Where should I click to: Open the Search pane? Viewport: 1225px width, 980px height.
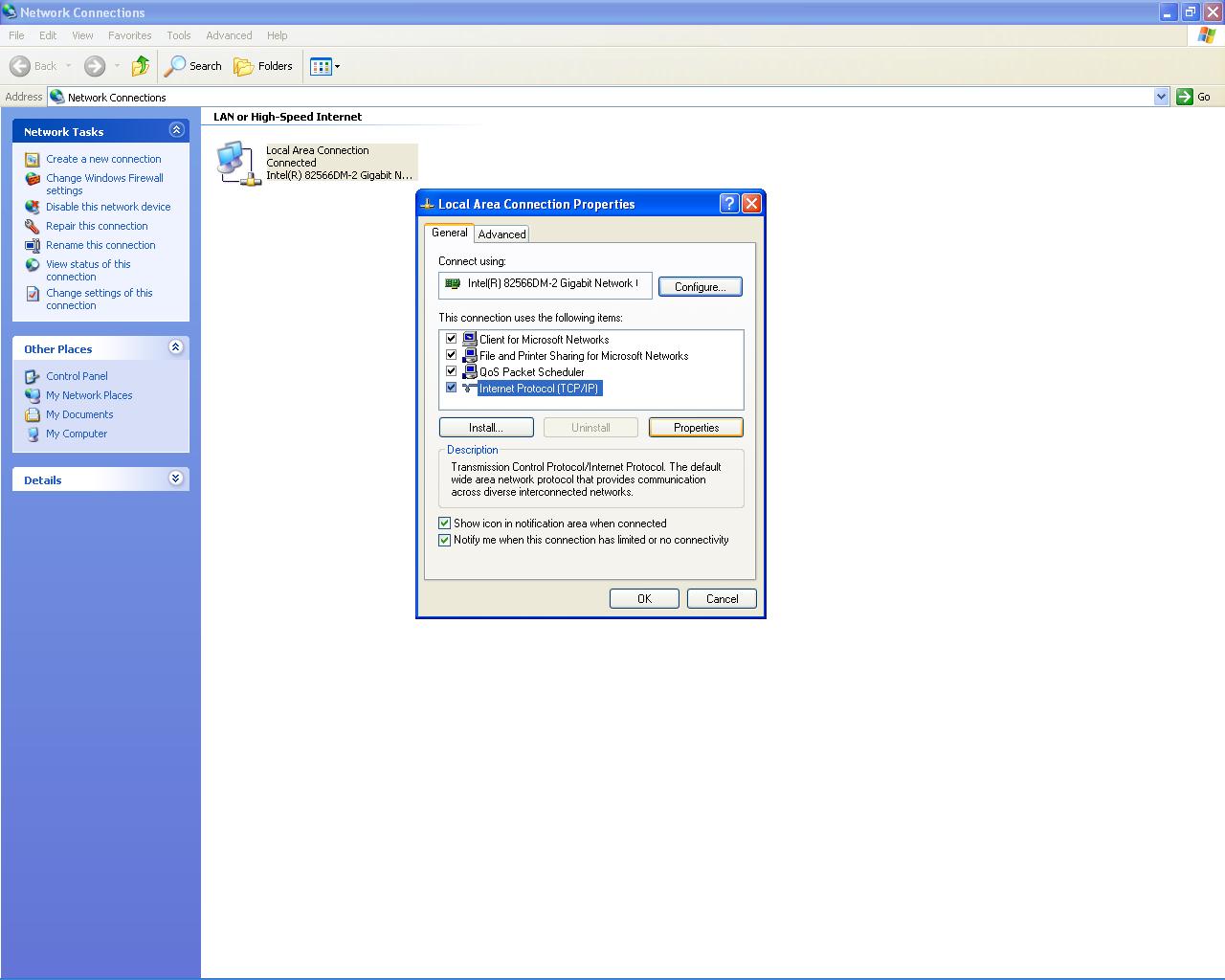193,66
